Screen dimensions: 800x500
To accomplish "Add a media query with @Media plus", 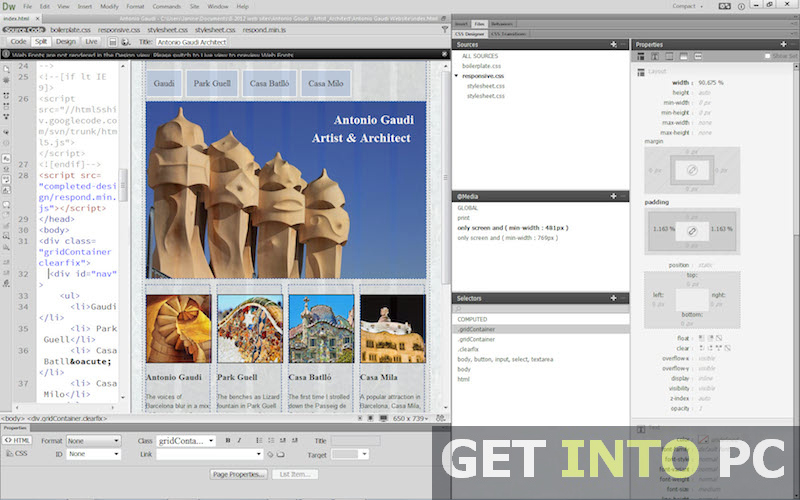I will point(613,196).
